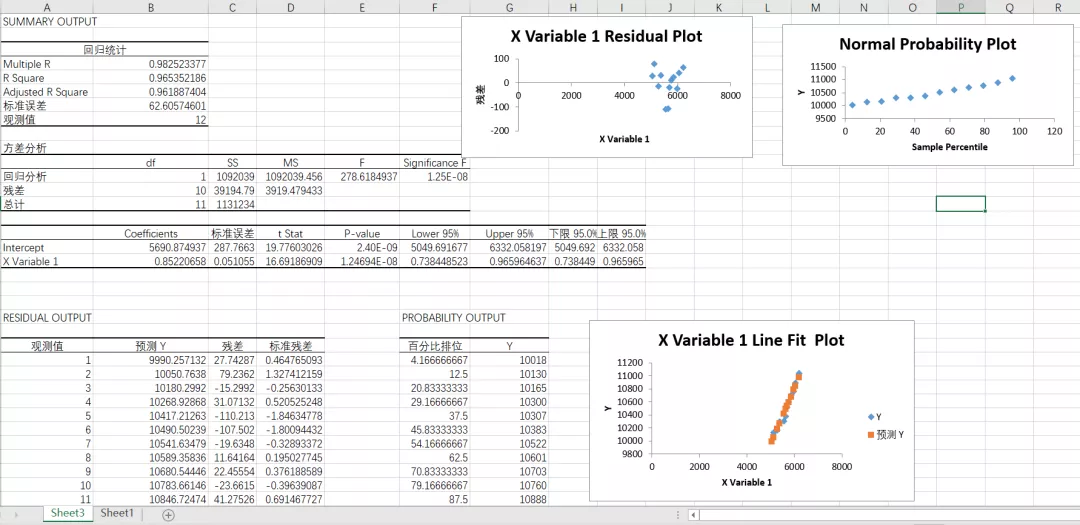Select the Upper 95% value 6332.058197

click(x=509, y=247)
